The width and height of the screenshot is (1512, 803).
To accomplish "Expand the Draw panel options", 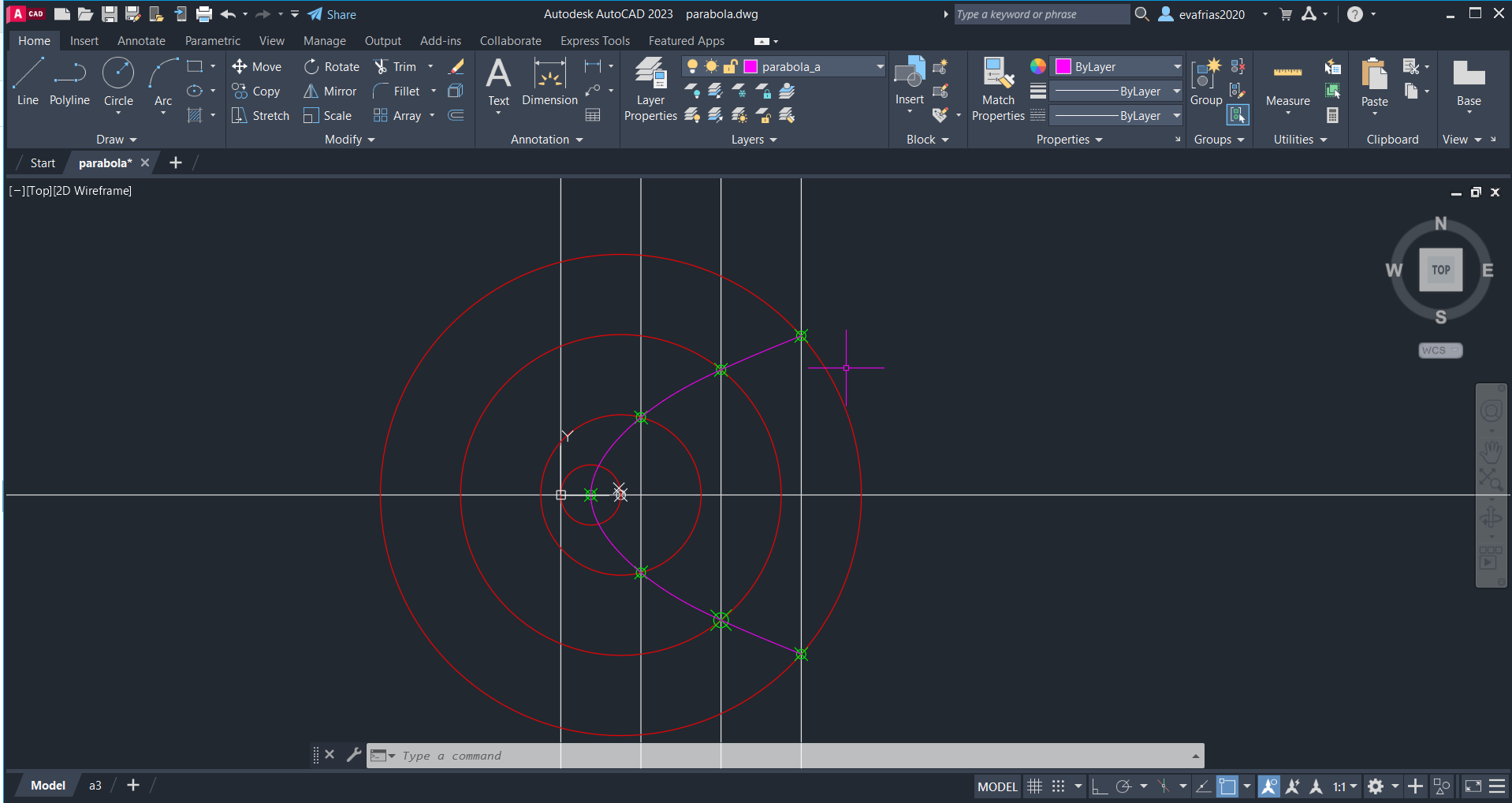I will 116,140.
